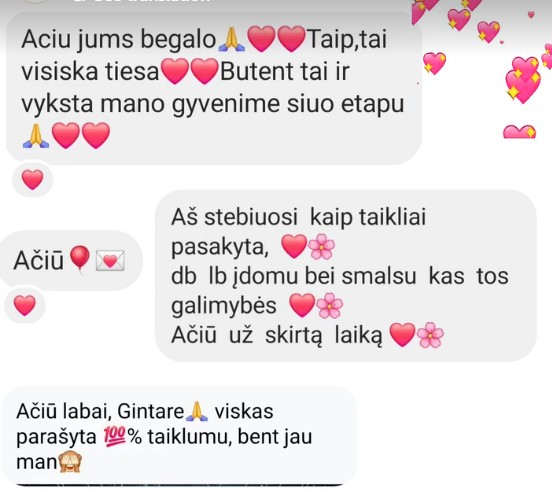
Task: Click the heart reaction under the first message
Action: (x=32, y=179)
